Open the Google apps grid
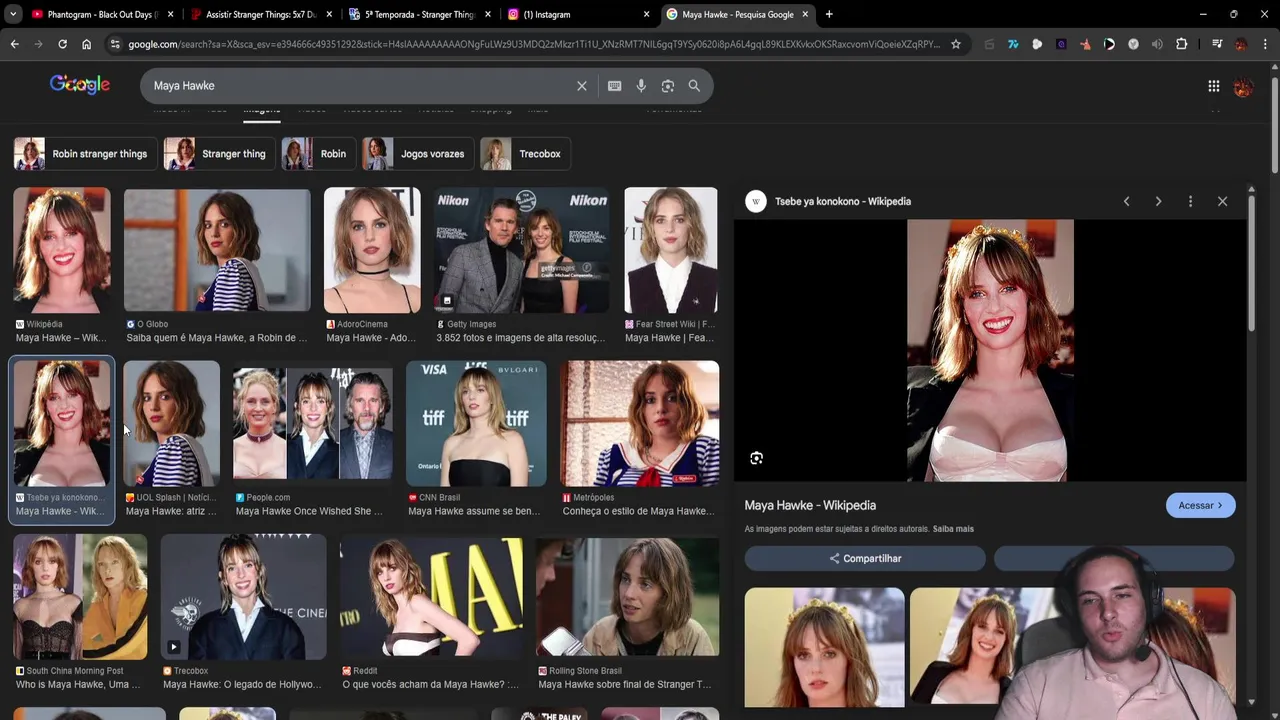This screenshot has height=720, width=1280. pyautogui.click(x=1213, y=86)
